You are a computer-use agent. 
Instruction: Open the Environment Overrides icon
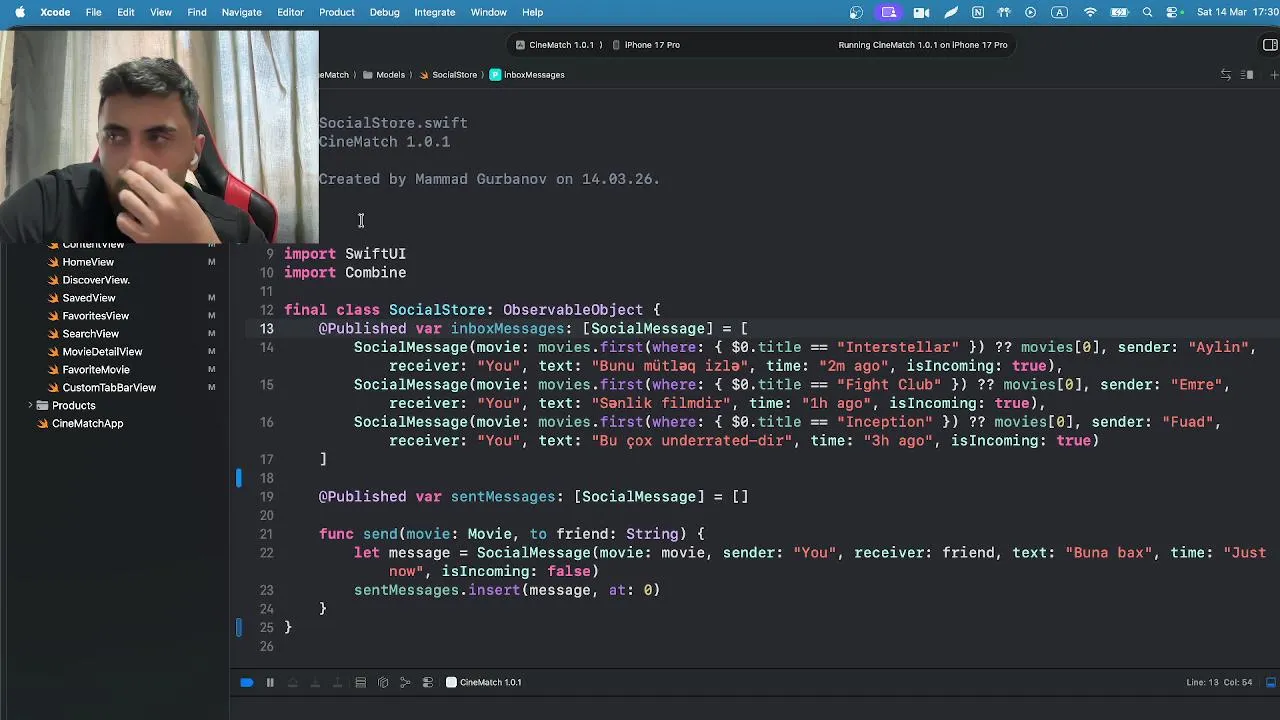click(428, 682)
